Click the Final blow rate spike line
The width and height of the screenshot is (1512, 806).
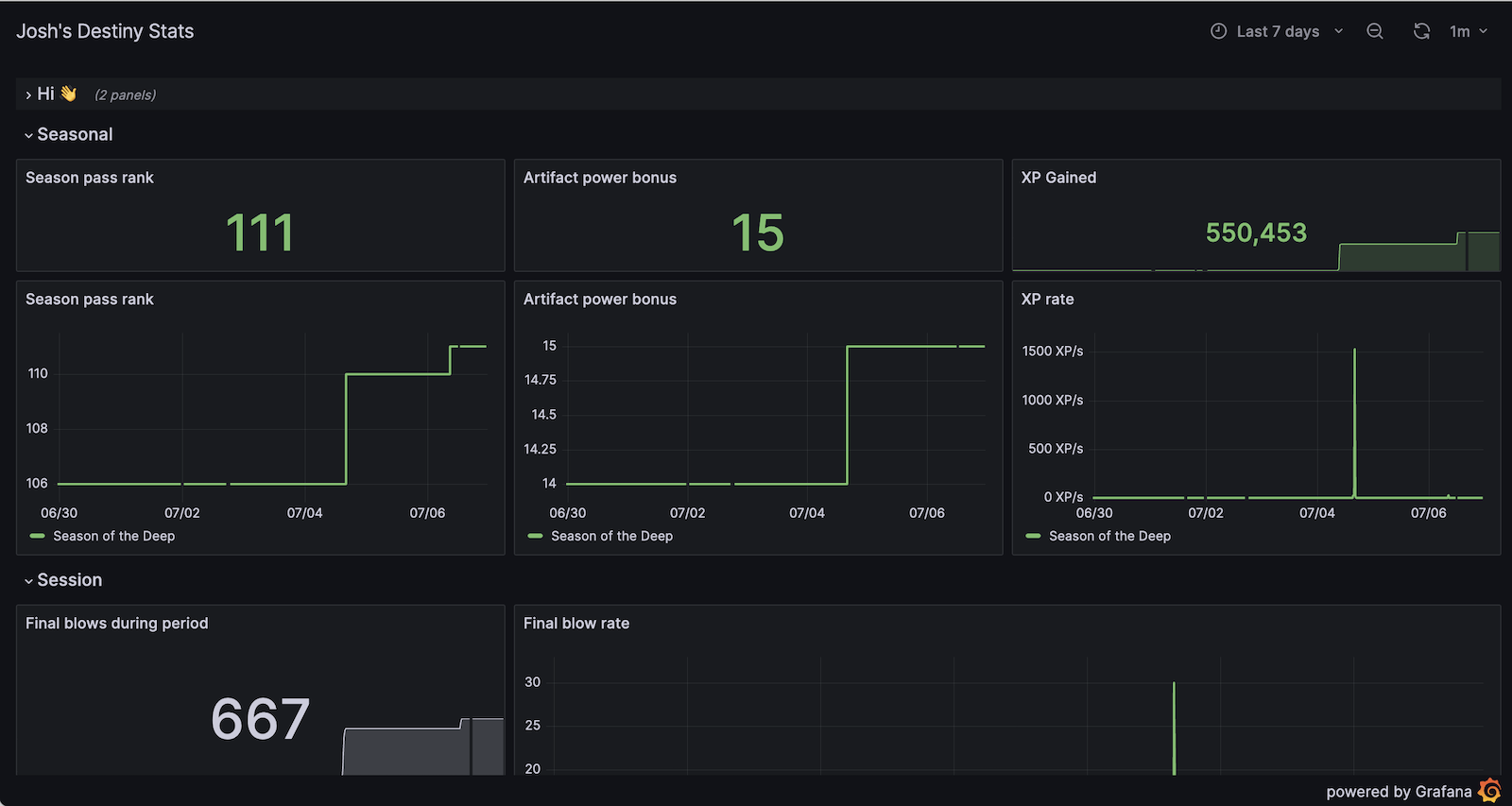click(x=1175, y=728)
